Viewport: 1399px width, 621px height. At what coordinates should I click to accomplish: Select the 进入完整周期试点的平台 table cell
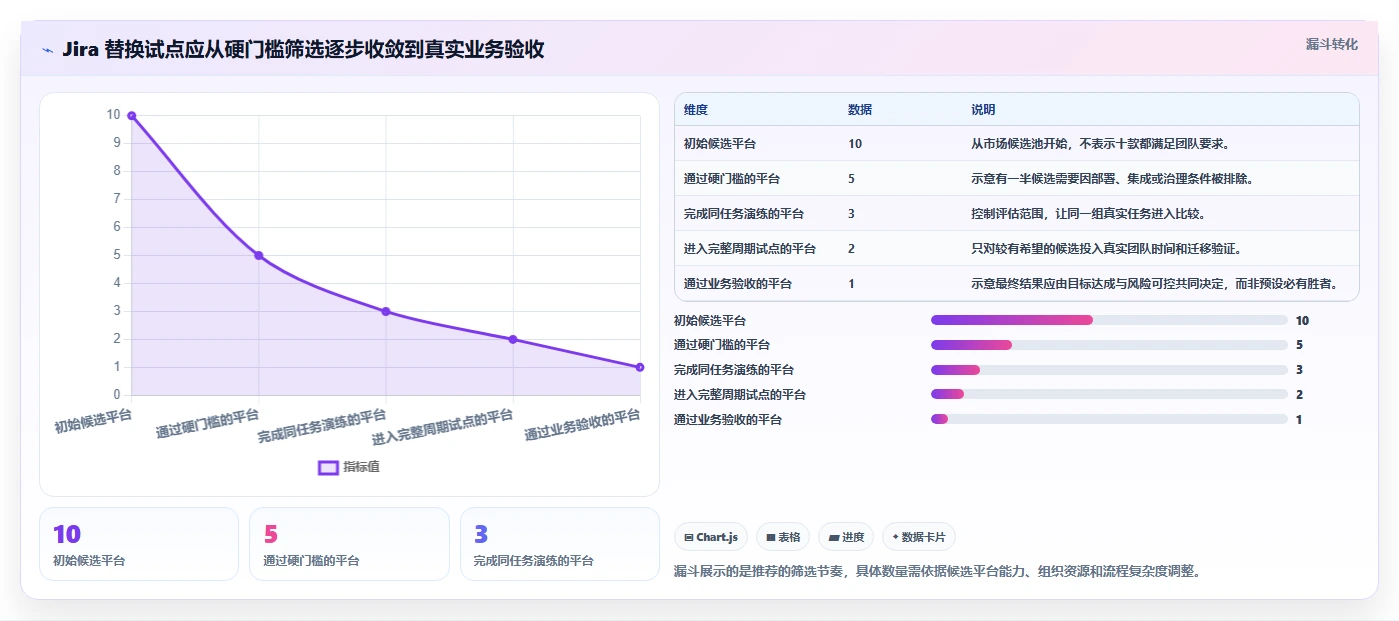tap(750, 249)
